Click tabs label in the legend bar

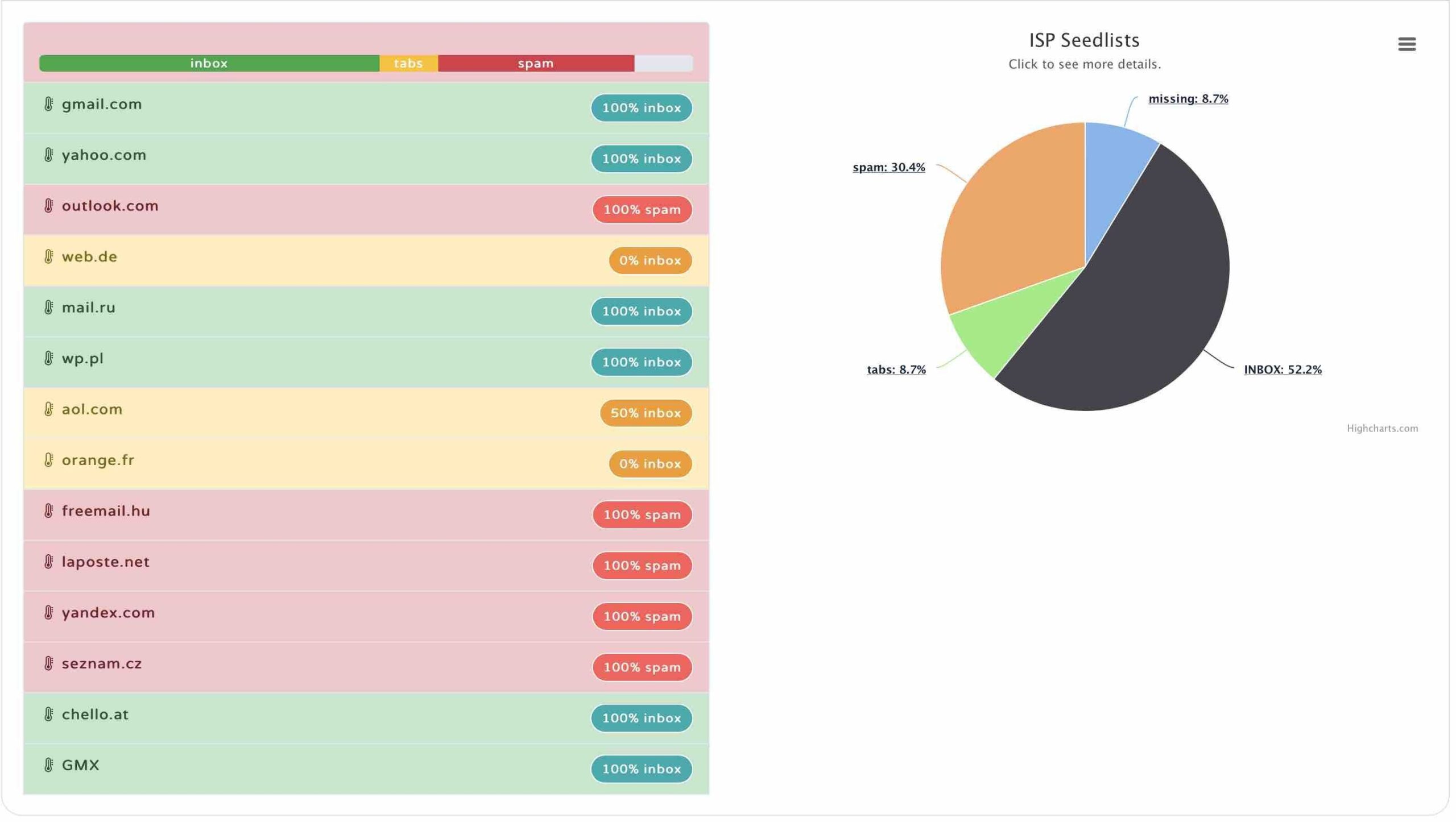[x=408, y=63]
